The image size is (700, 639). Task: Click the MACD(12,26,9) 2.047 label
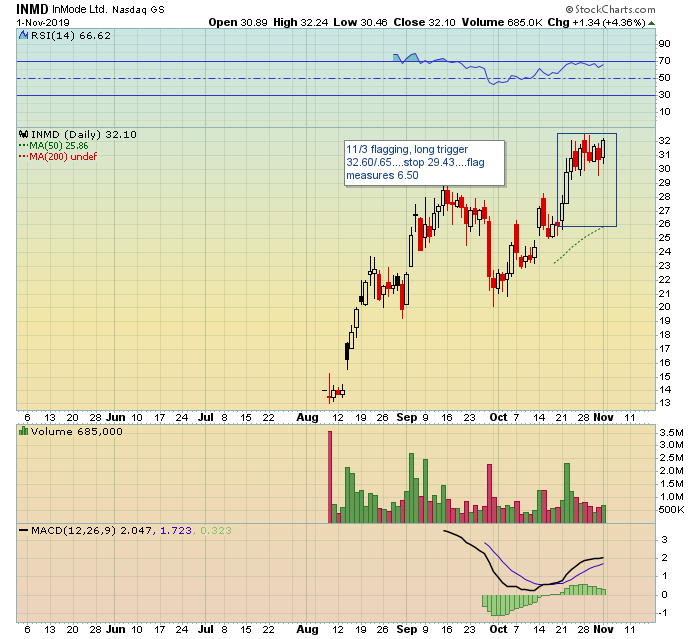(92, 530)
